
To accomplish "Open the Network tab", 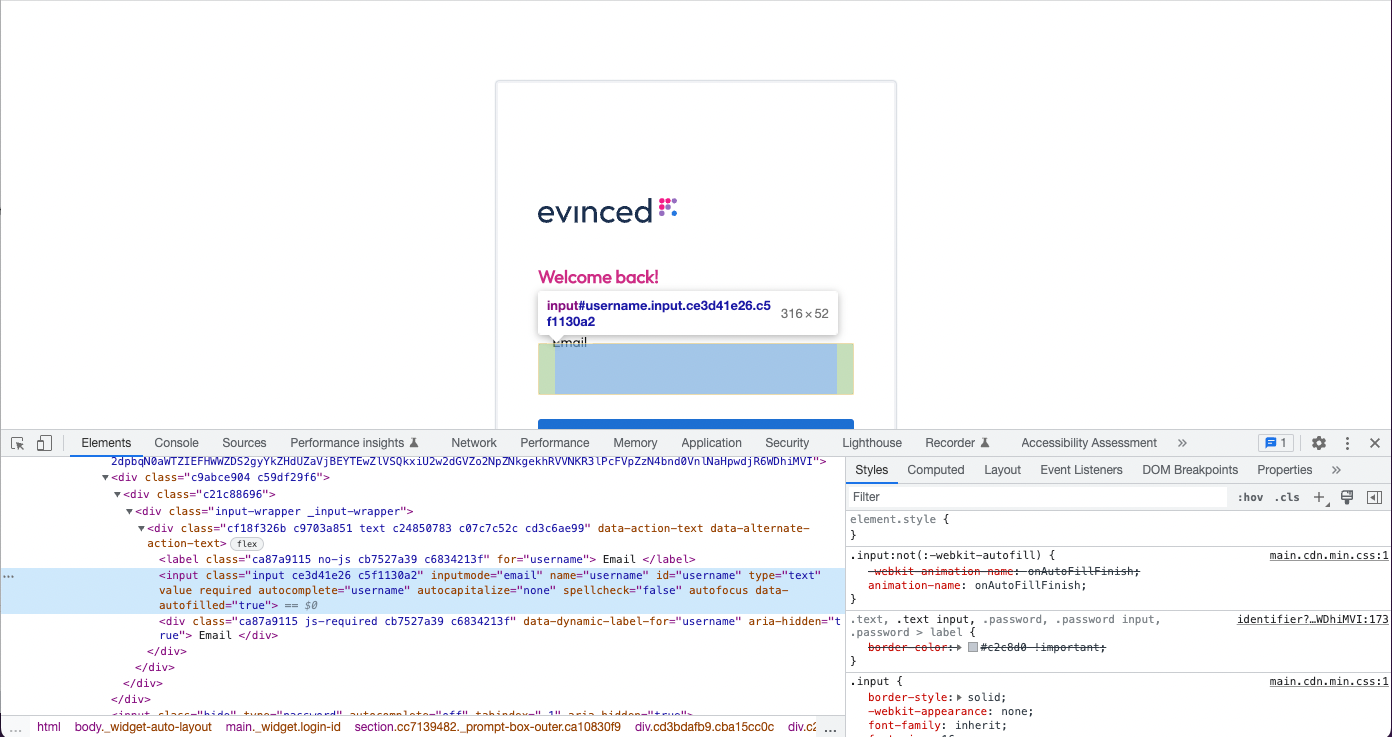I will pyautogui.click(x=474, y=443).
